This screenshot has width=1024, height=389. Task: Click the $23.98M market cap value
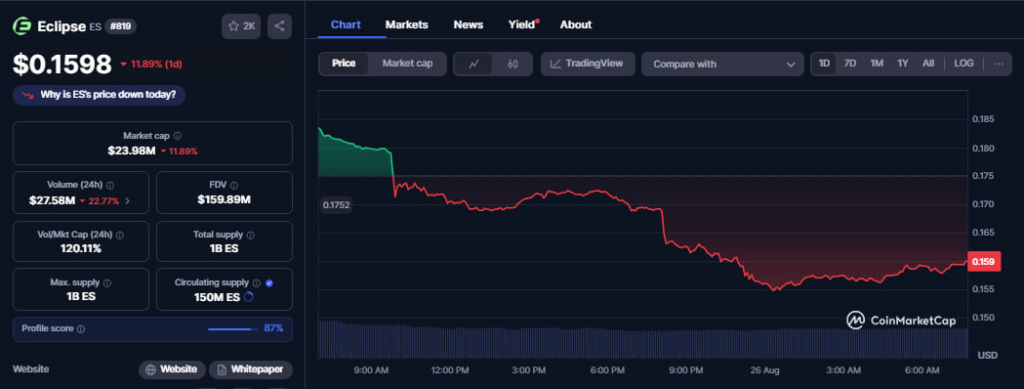[x=131, y=151]
